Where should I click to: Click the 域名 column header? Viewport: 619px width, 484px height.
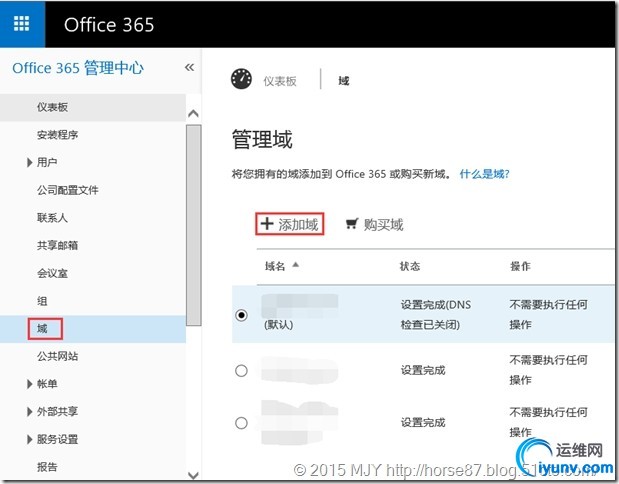point(275,266)
